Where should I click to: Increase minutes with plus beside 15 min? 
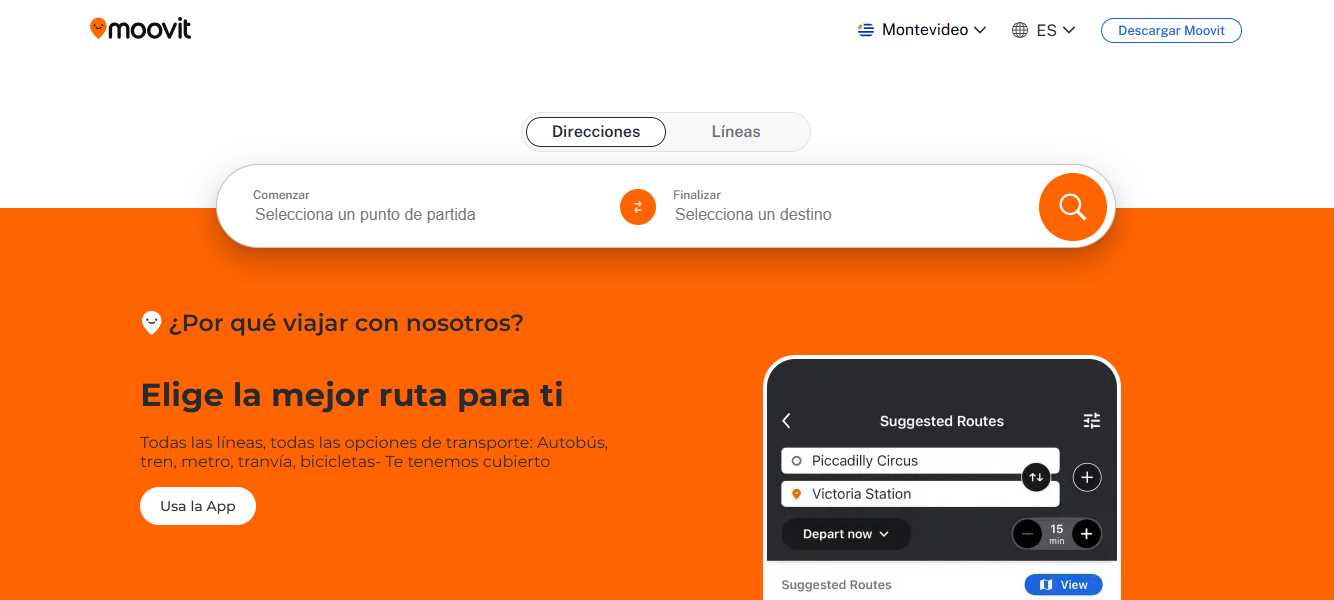point(1087,534)
